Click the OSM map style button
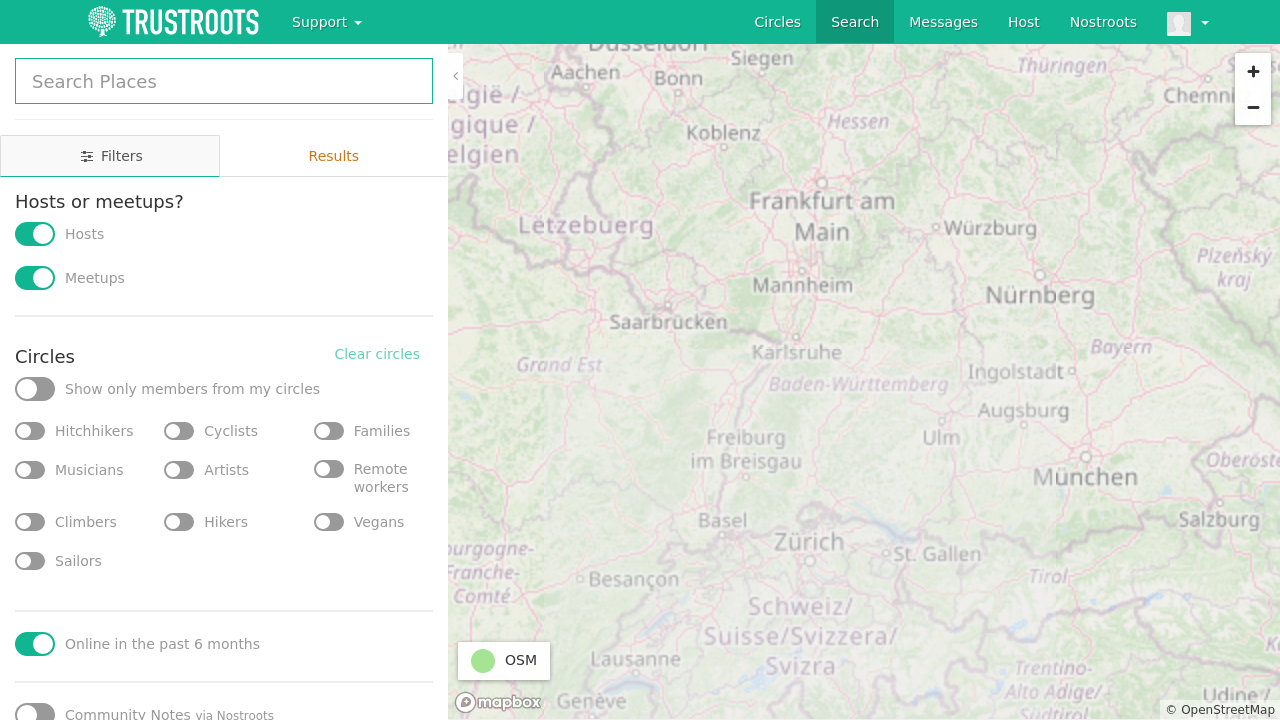Viewport: 1280px width, 720px height. (504, 661)
